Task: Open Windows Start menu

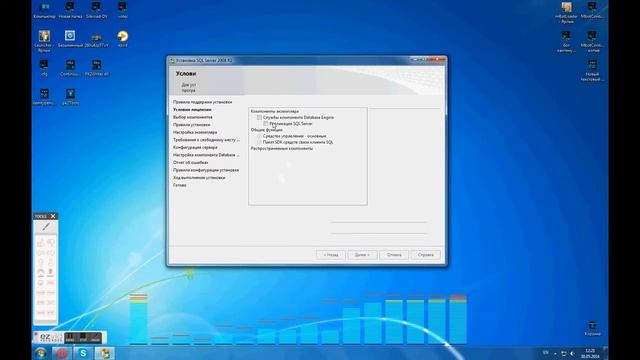Action: tap(40, 353)
